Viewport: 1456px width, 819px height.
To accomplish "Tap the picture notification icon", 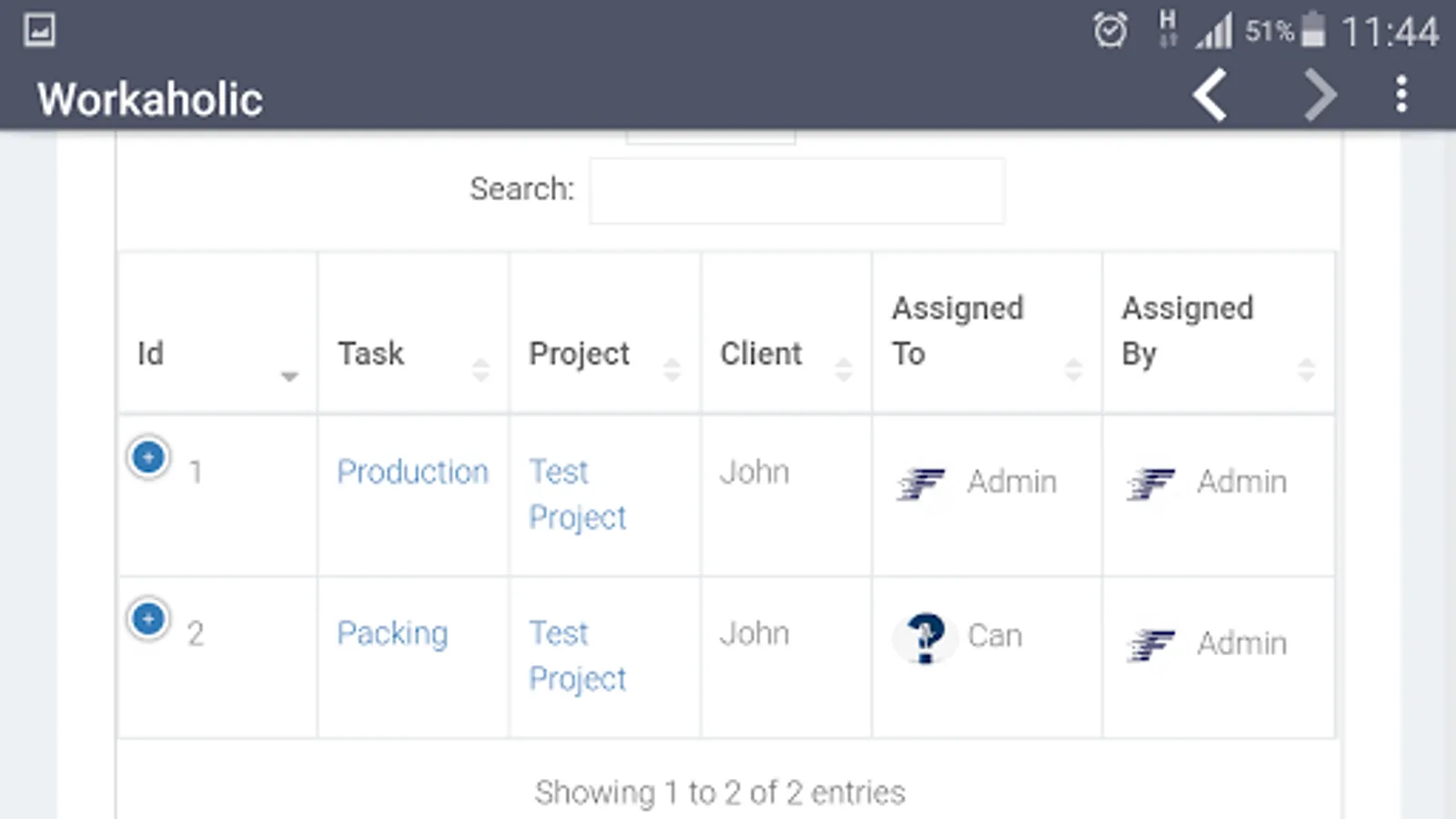I will click(39, 30).
